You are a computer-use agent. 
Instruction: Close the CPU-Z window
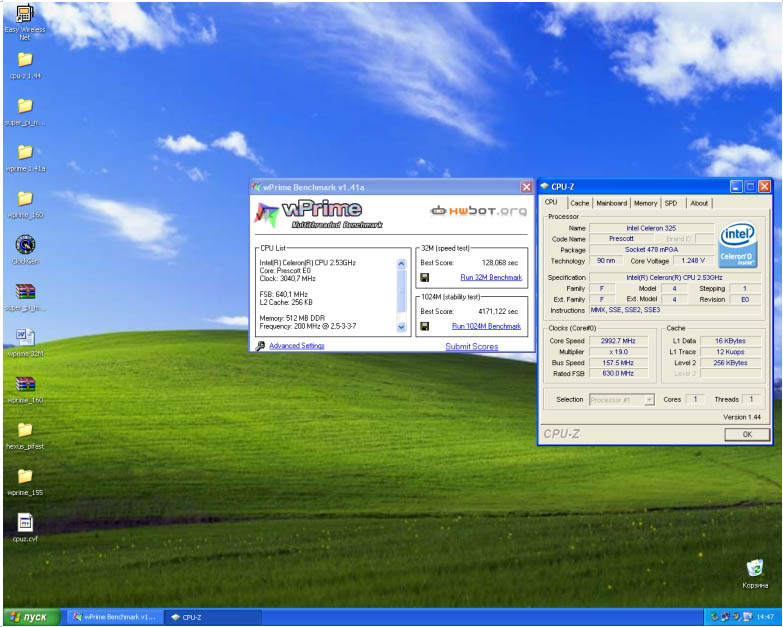(x=764, y=187)
